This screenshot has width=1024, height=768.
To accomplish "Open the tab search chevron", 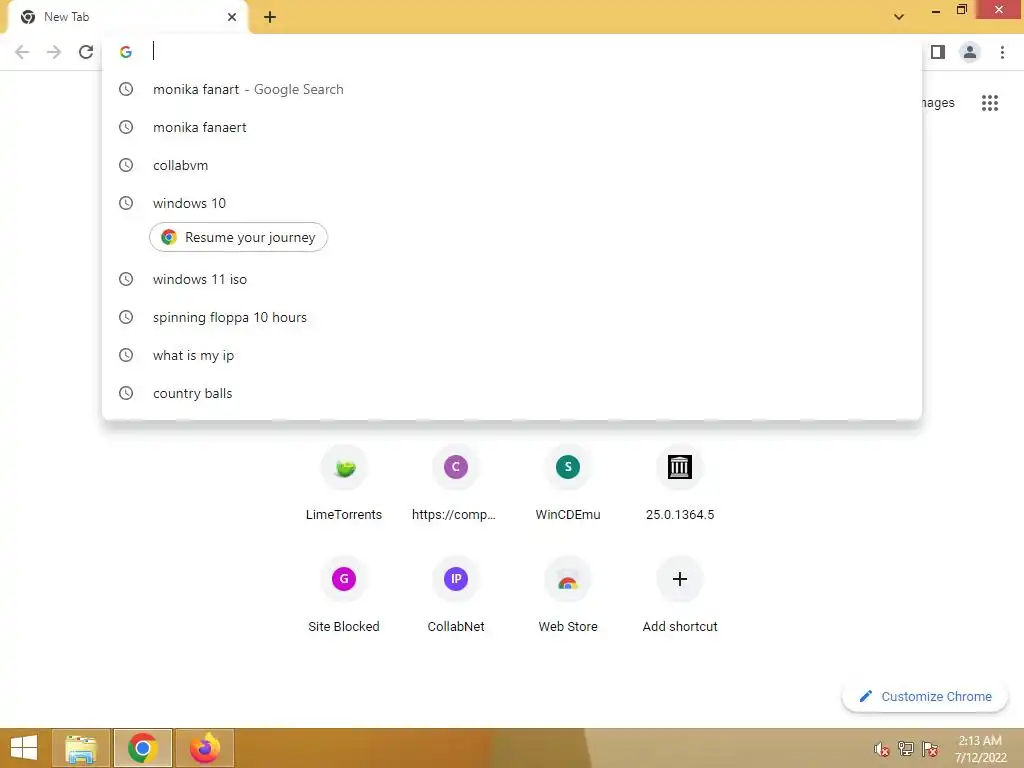I will [899, 17].
